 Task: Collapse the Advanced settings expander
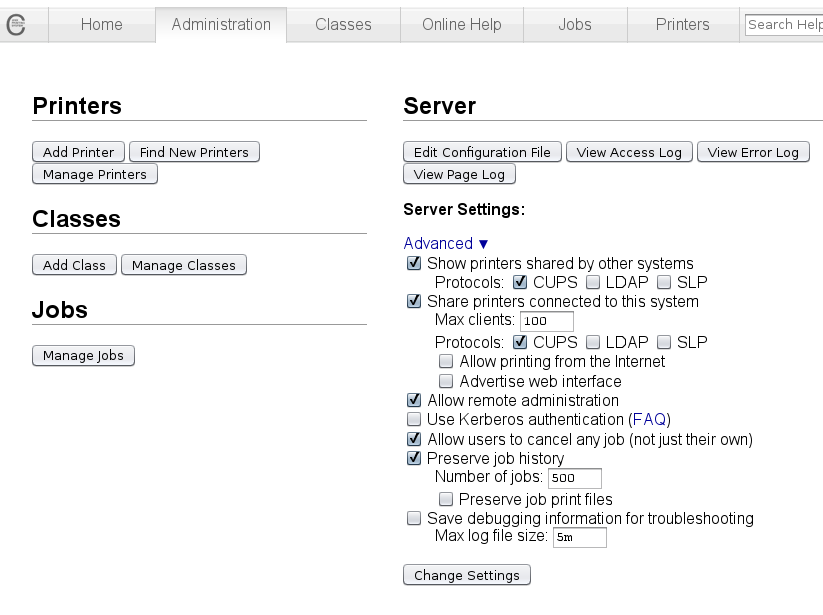click(446, 243)
